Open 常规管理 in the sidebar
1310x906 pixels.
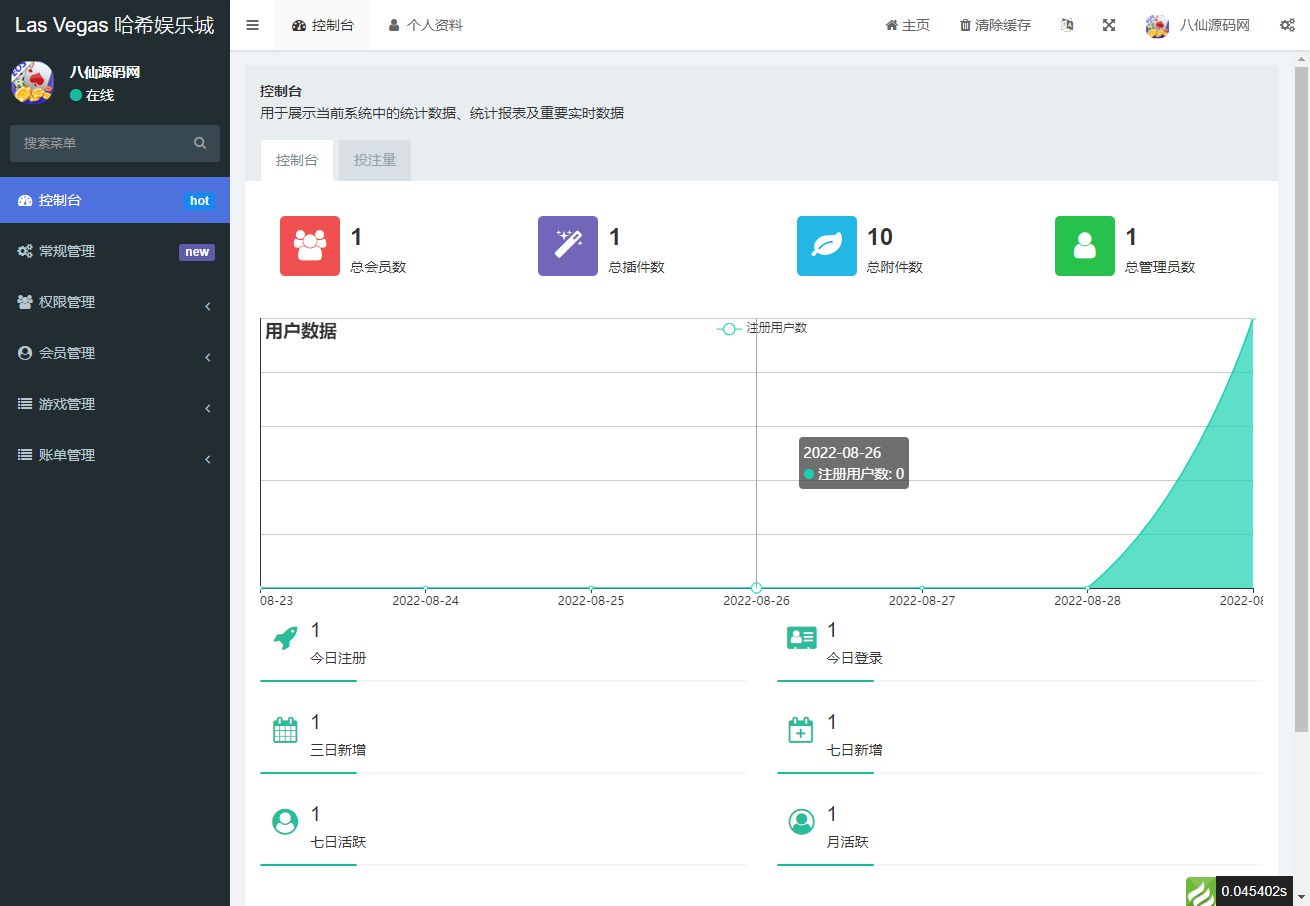point(115,251)
